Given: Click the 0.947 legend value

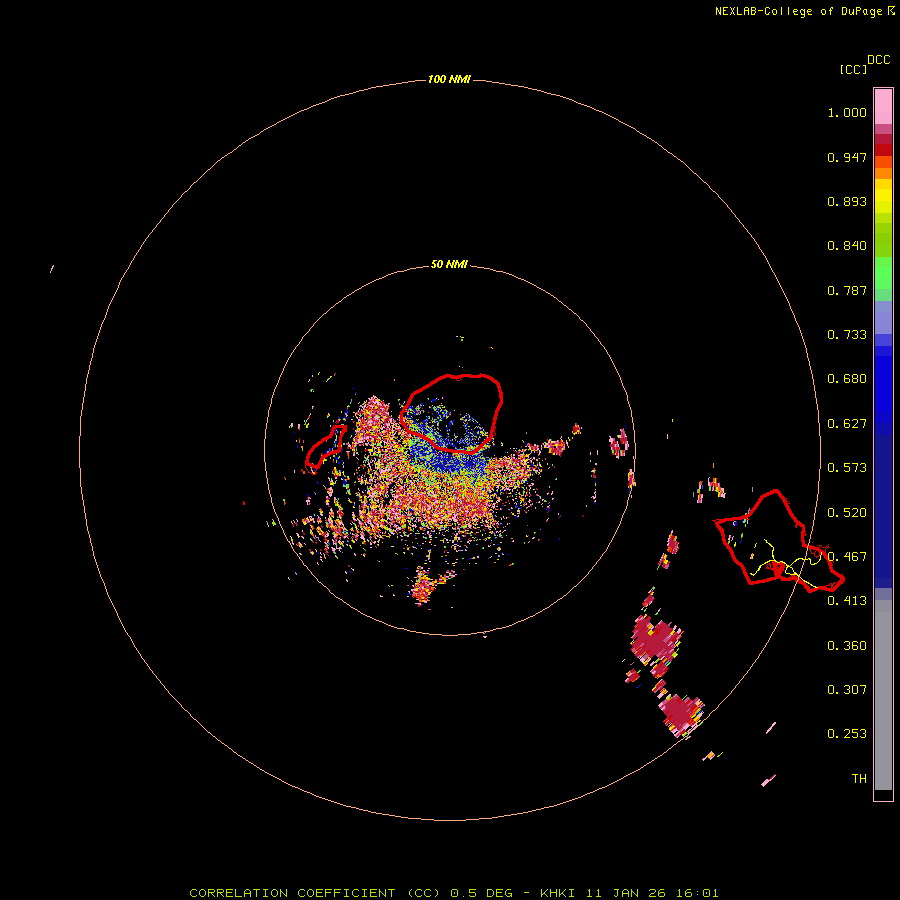Looking at the screenshot, I should 847,157.
